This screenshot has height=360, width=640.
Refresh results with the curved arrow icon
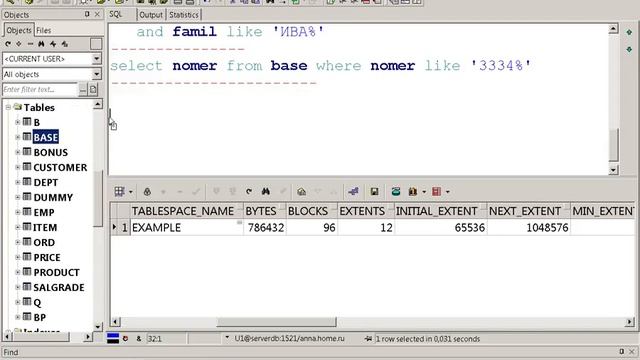[249, 191]
